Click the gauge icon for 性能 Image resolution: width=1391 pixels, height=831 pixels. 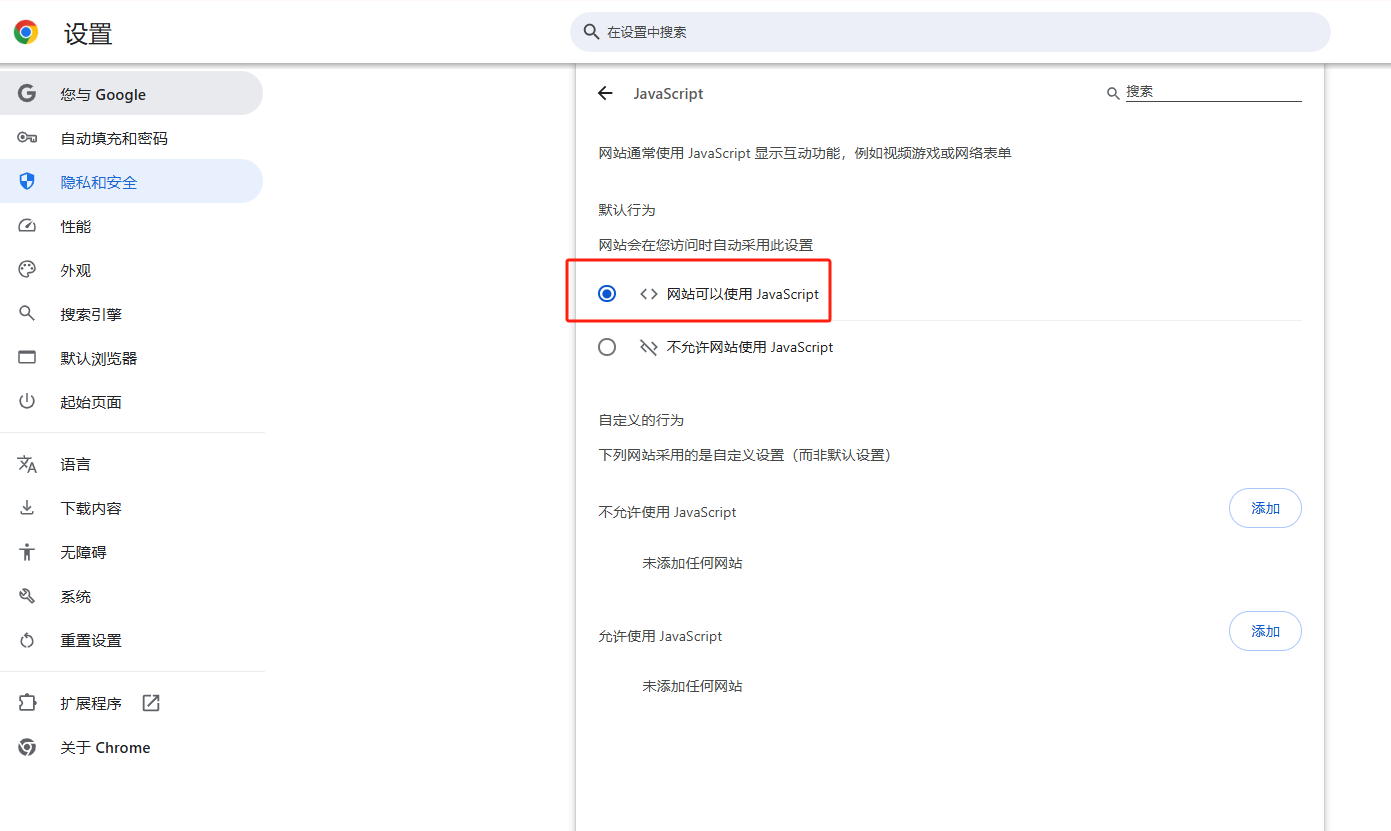pyautogui.click(x=27, y=226)
